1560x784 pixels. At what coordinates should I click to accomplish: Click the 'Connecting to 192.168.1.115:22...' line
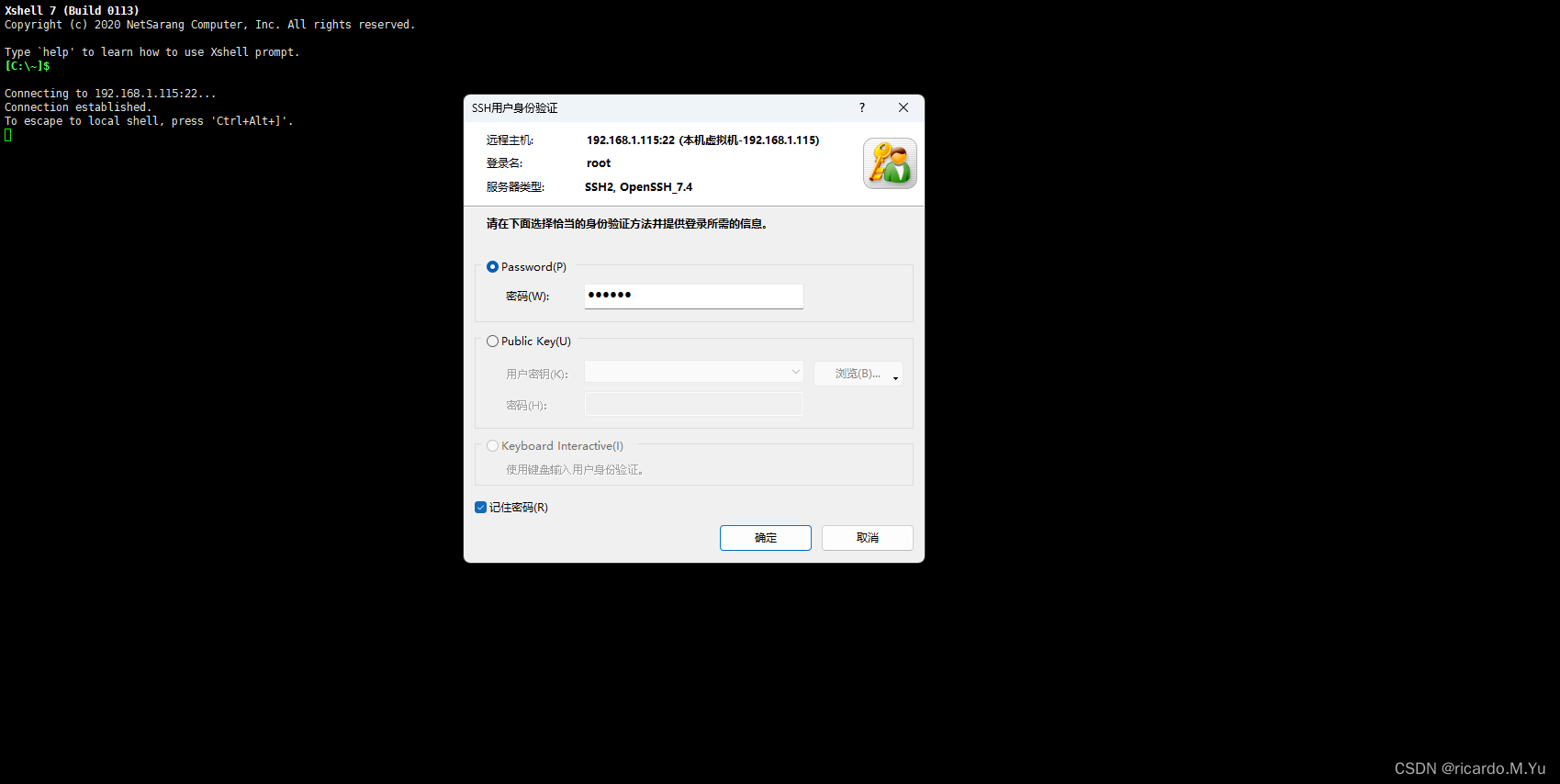[110, 94]
